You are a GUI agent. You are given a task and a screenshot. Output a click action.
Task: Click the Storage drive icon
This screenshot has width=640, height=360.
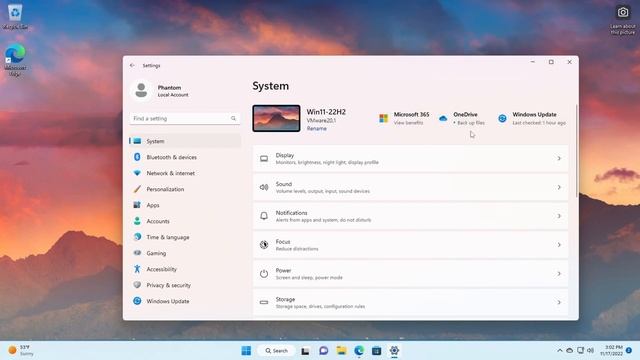point(264,302)
